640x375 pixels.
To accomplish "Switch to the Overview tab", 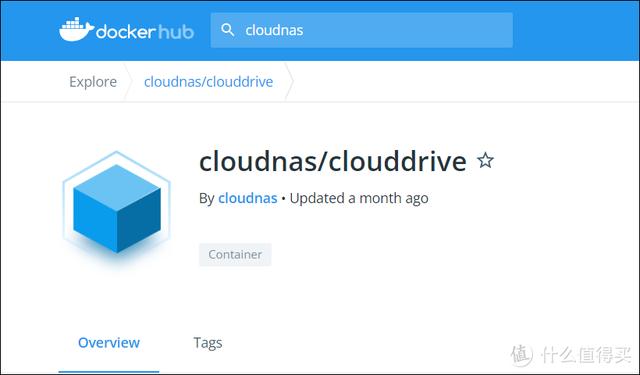I will pos(109,343).
